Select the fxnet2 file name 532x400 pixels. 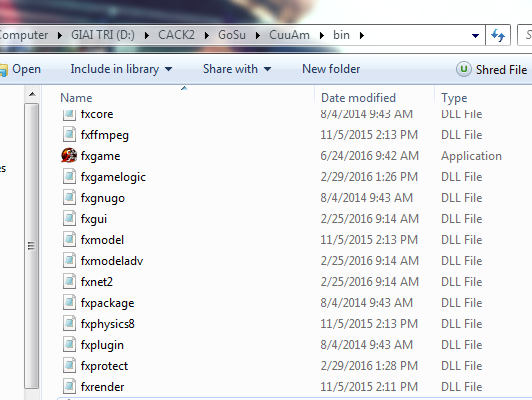[97, 282]
